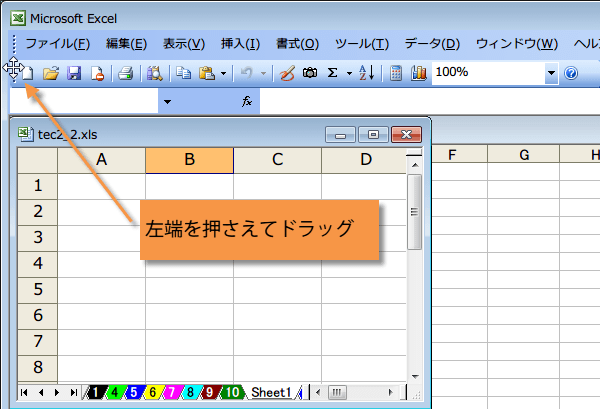Select row 1 header
Image resolution: width=600 pixels, height=409 pixels.
pos(38,186)
